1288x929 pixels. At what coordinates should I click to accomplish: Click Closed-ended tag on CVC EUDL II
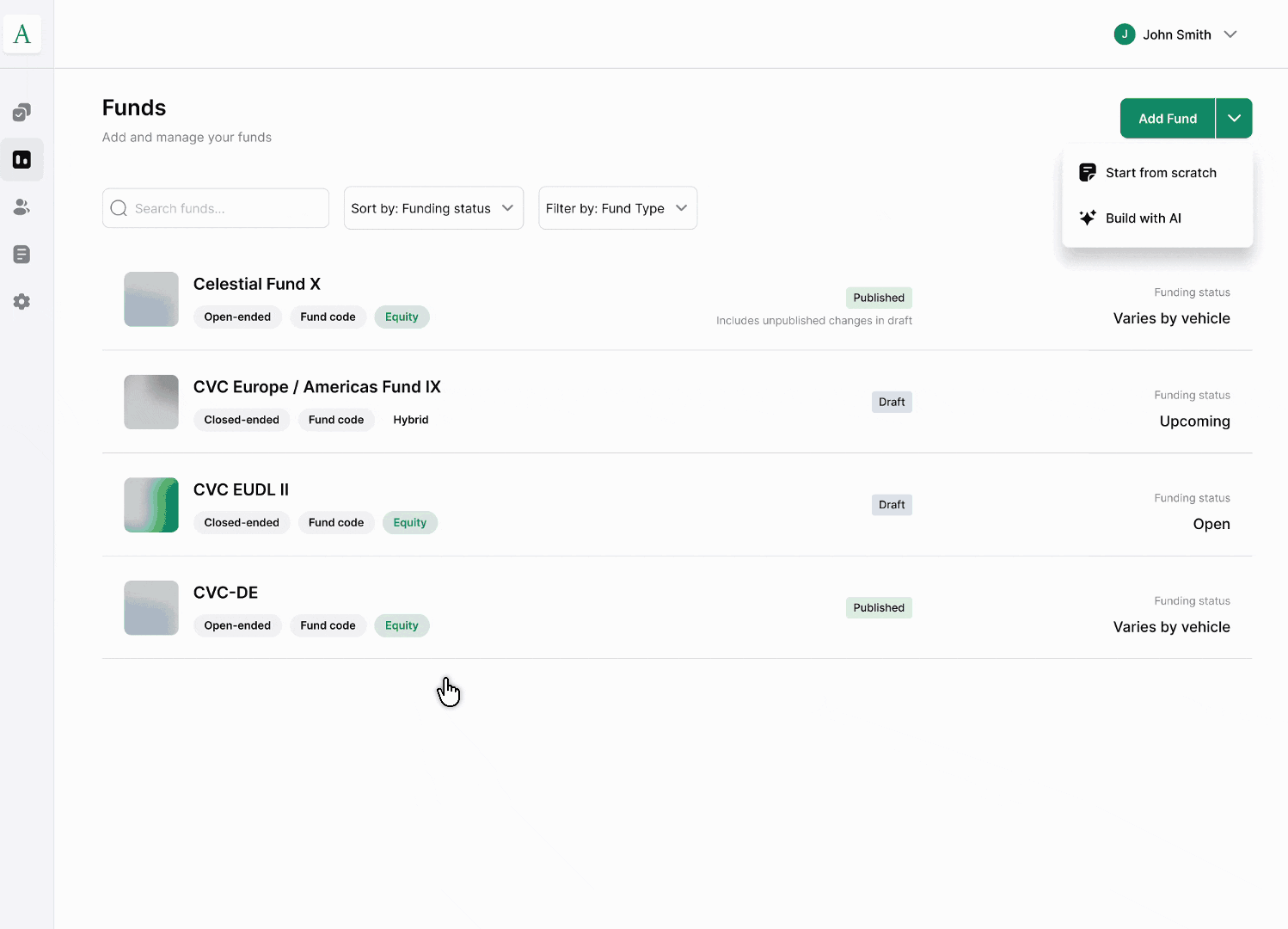point(242,522)
